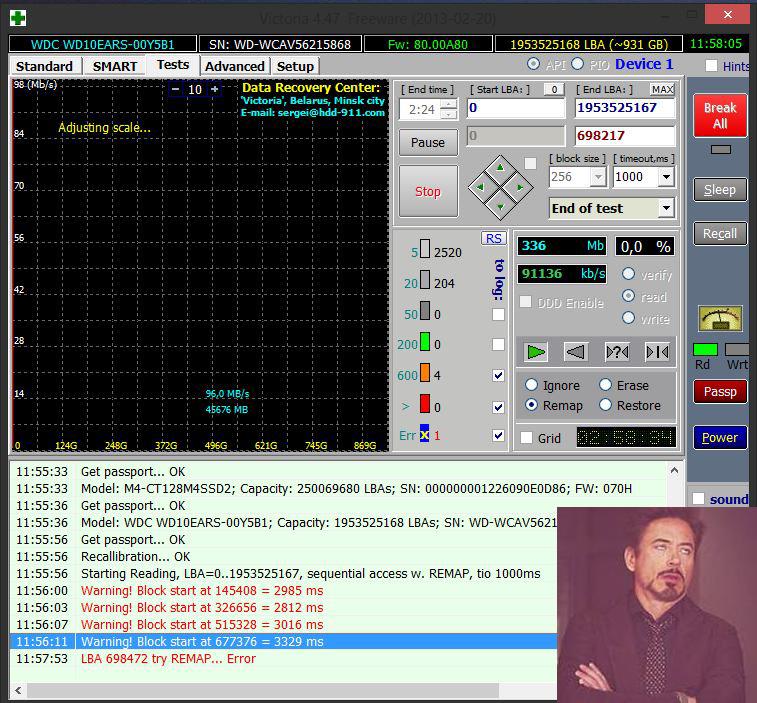The height and width of the screenshot is (703, 757).
Task: Choose the Erase bad-block action
Action: coord(605,385)
